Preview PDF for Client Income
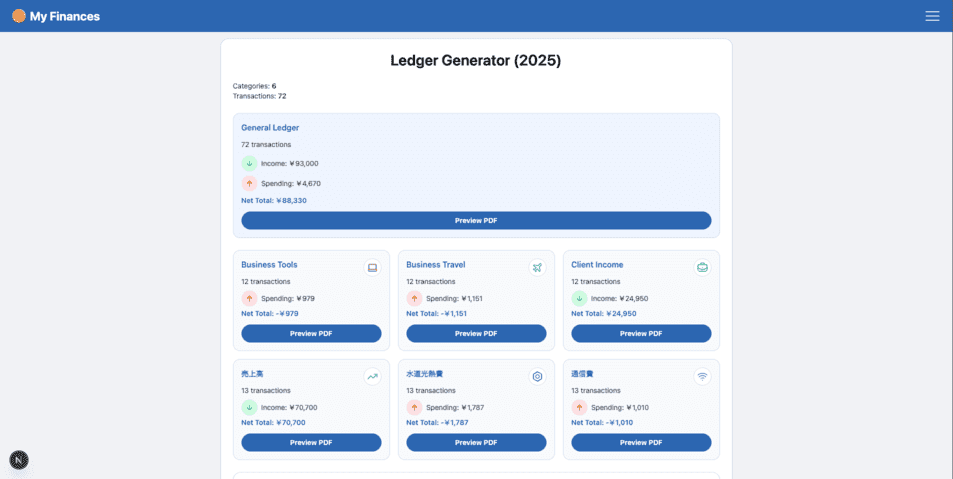953x479 pixels. (x=641, y=333)
